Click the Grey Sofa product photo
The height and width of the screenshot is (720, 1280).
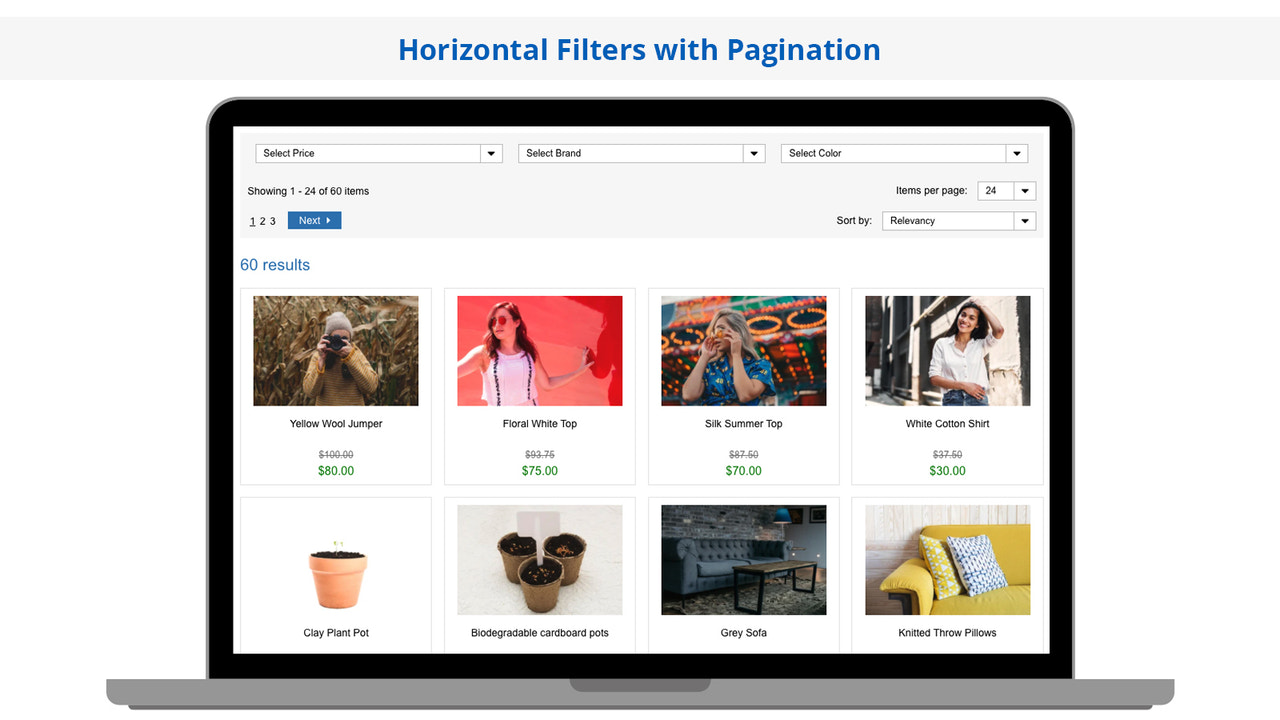[743, 559]
